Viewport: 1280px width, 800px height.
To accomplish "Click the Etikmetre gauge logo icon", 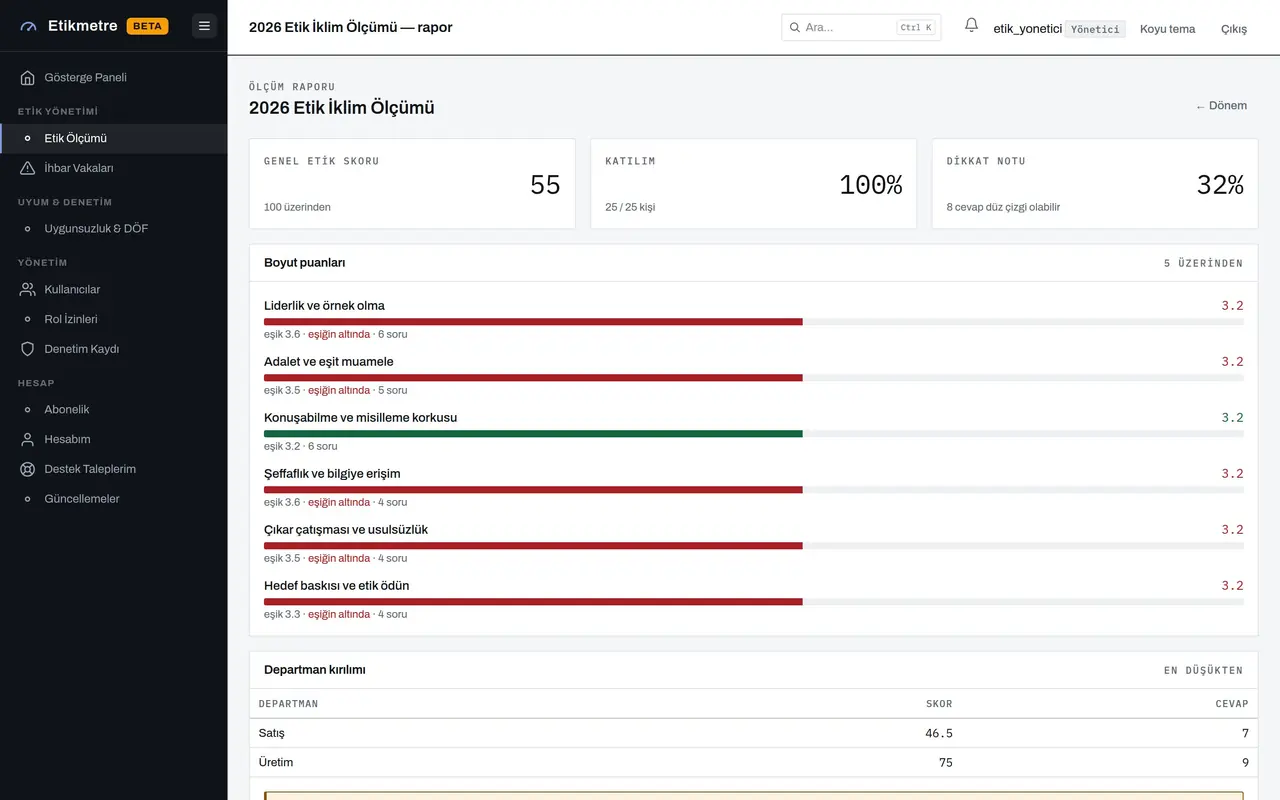I will tap(28, 27).
